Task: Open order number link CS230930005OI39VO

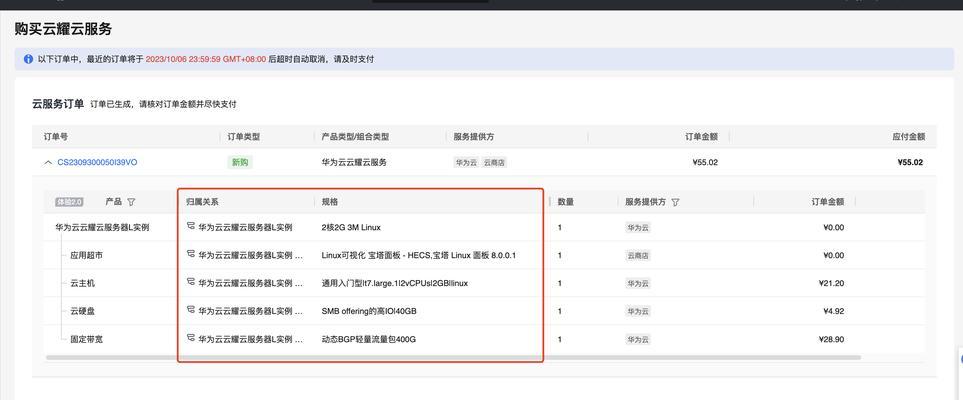Action: [97, 163]
